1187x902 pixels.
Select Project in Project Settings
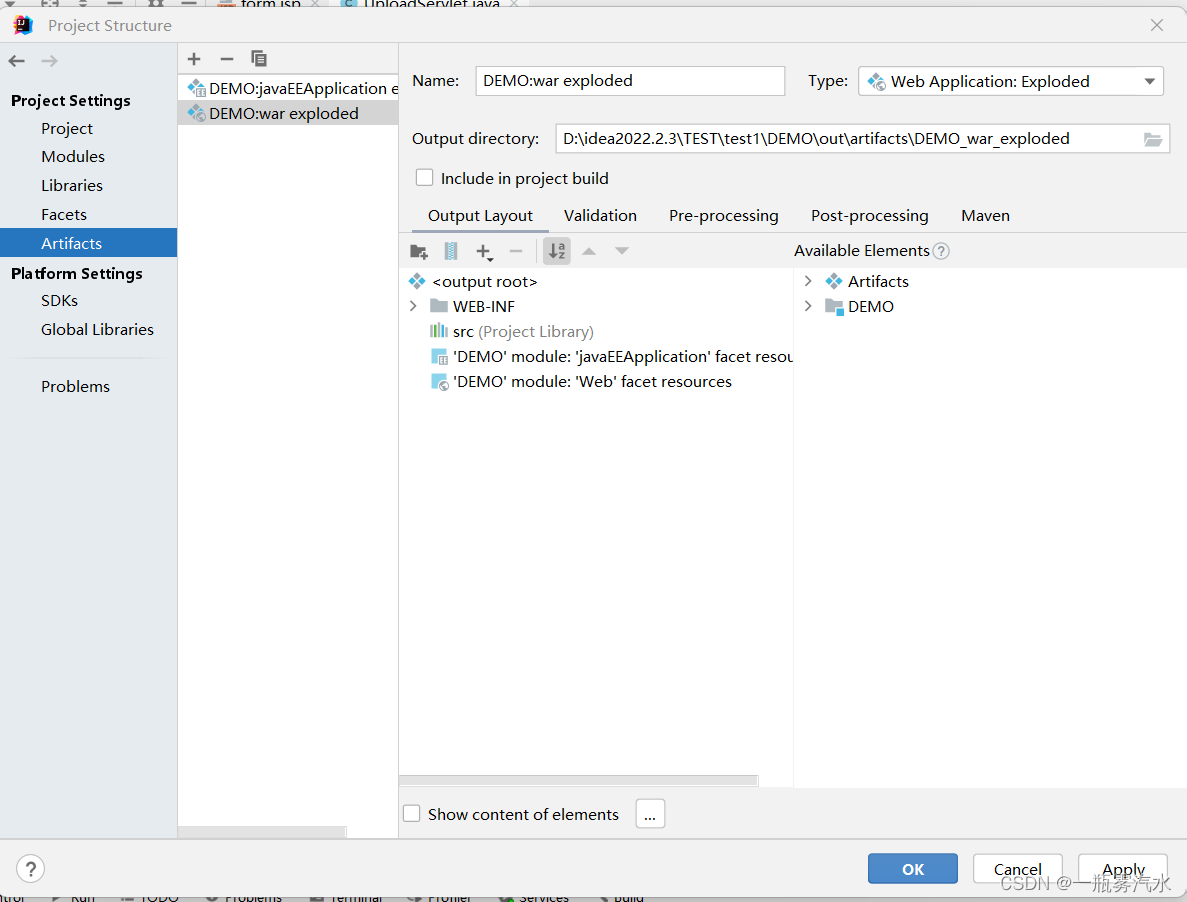[x=67, y=129]
